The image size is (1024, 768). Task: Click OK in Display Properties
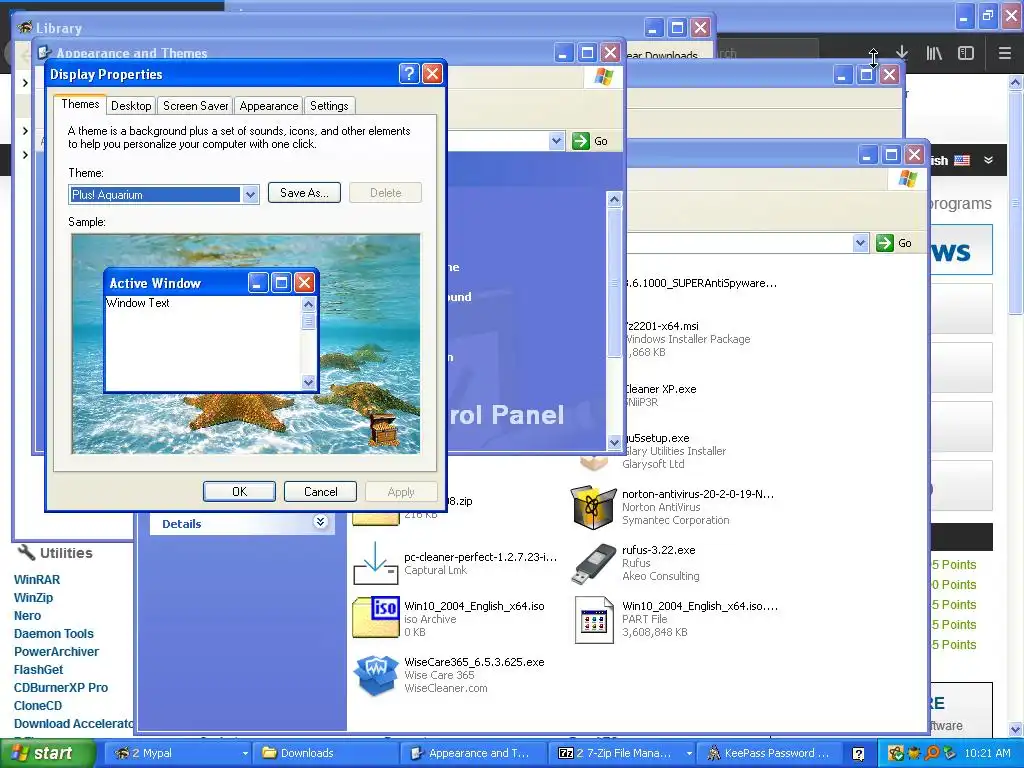tap(239, 492)
